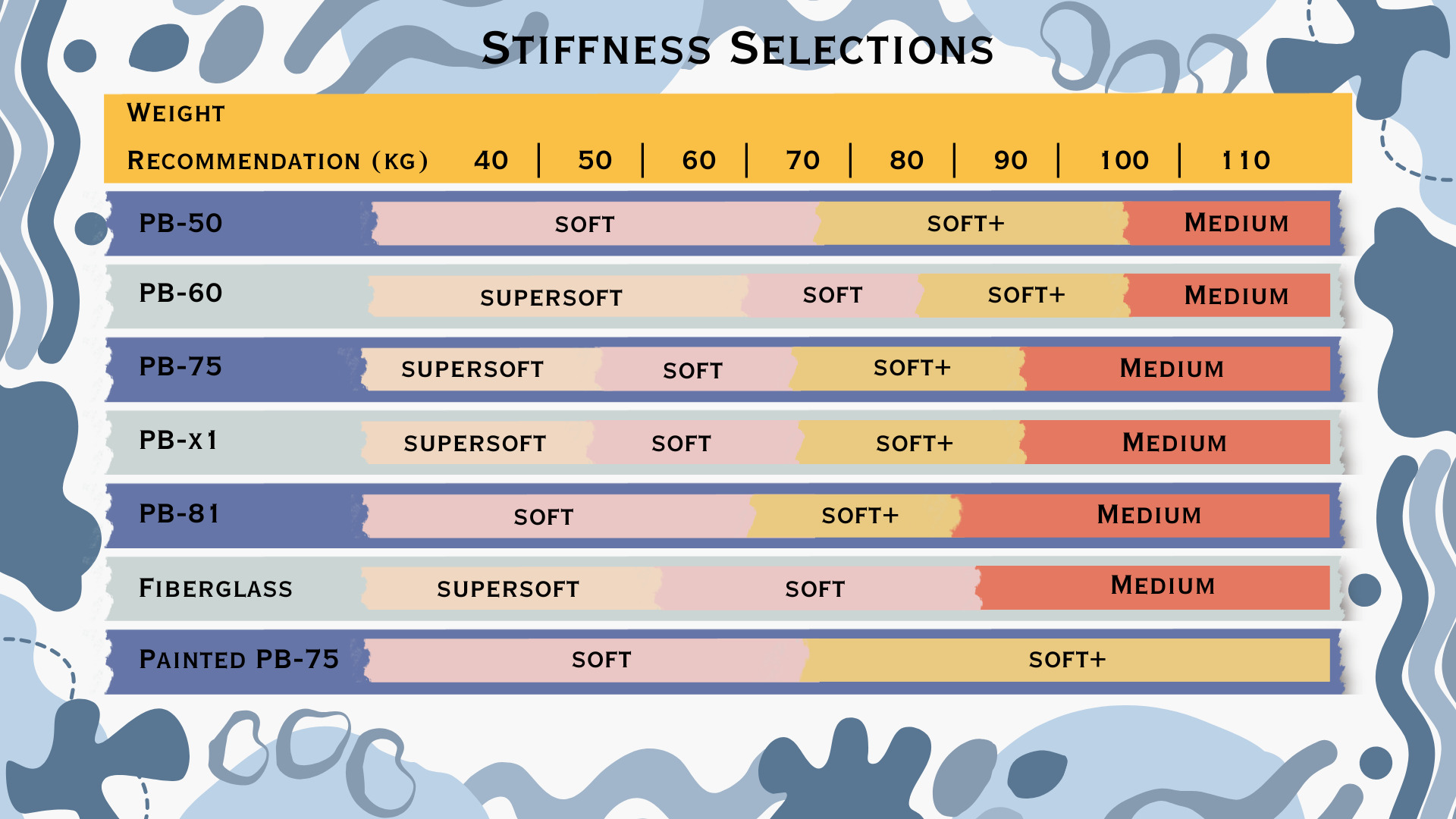Click Soft+ bar in Painted PB-75 row
The image size is (1456, 819).
pos(1066,660)
